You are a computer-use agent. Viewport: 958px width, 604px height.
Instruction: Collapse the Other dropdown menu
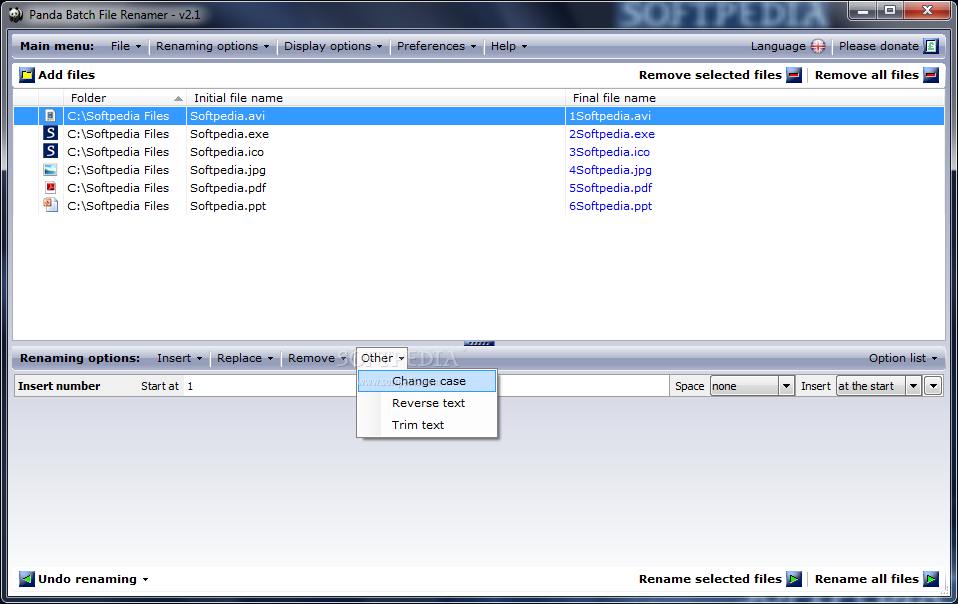tap(382, 358)
